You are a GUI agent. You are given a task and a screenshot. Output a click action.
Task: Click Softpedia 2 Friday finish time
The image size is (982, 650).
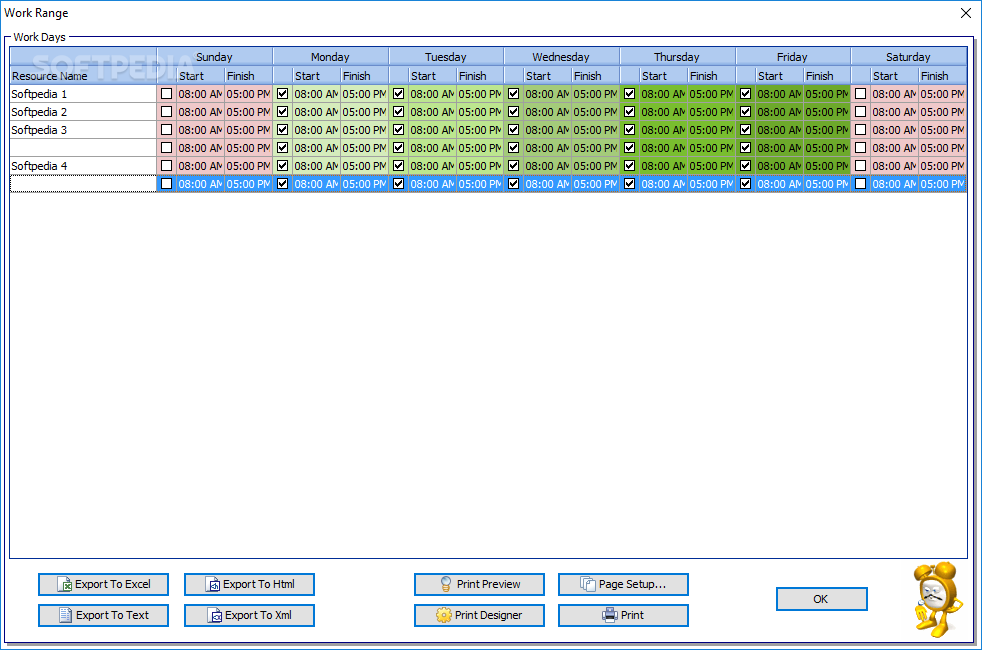click(x=827, y=111)
